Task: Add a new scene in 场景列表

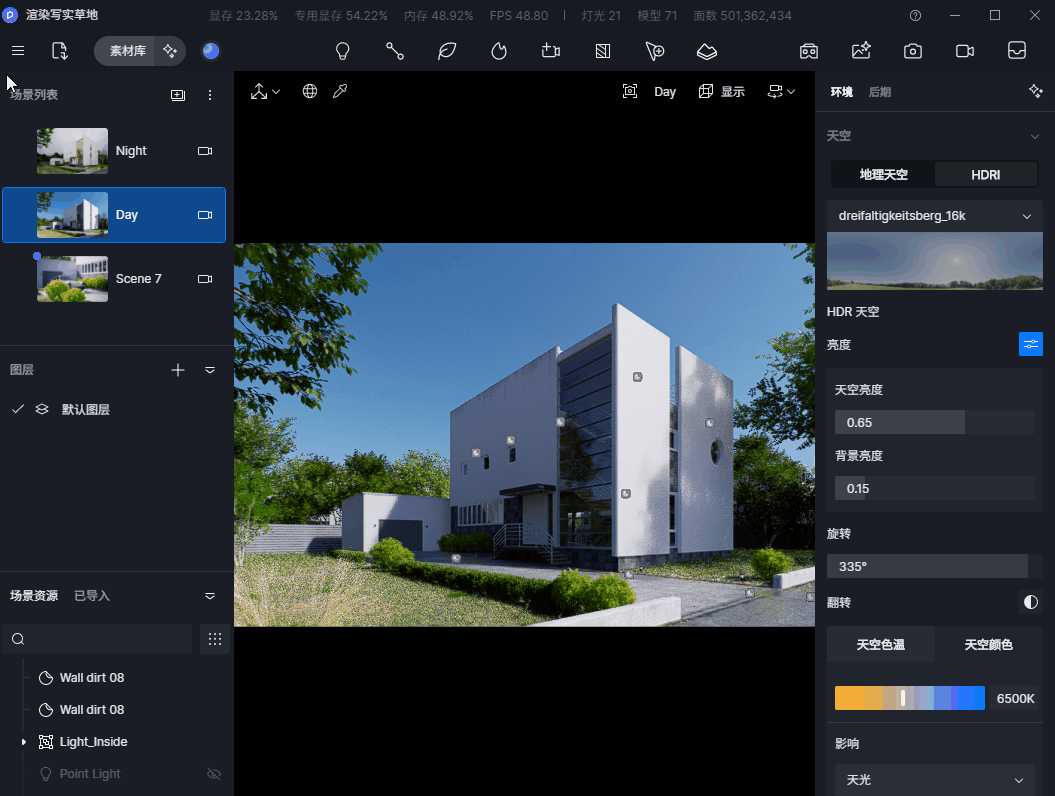Action: [178, 95]
